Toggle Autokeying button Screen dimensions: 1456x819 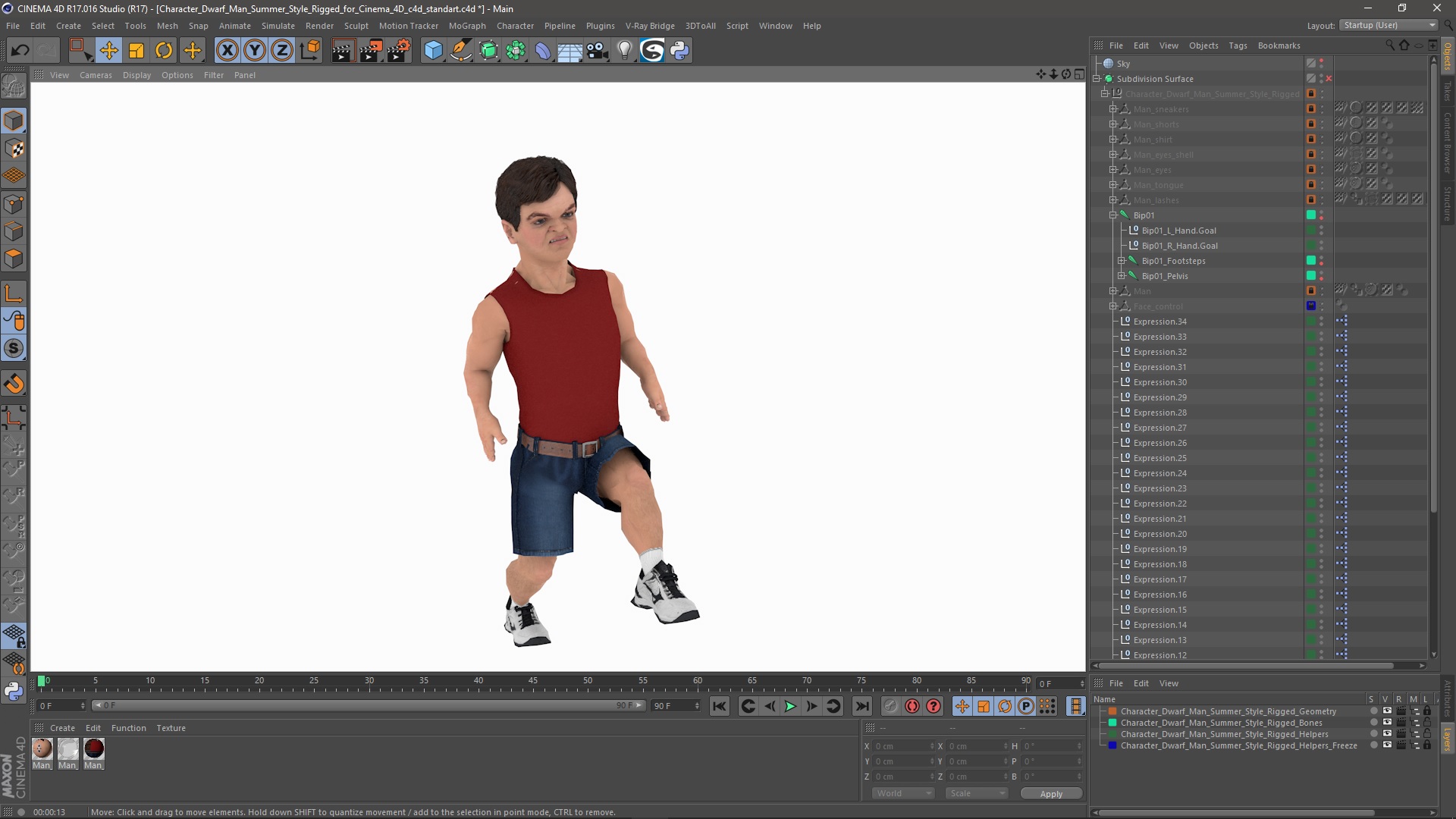[912, 706]
